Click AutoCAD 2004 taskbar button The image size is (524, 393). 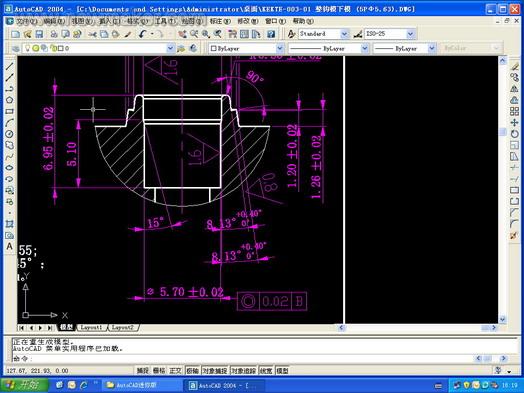tap(225, 385)
